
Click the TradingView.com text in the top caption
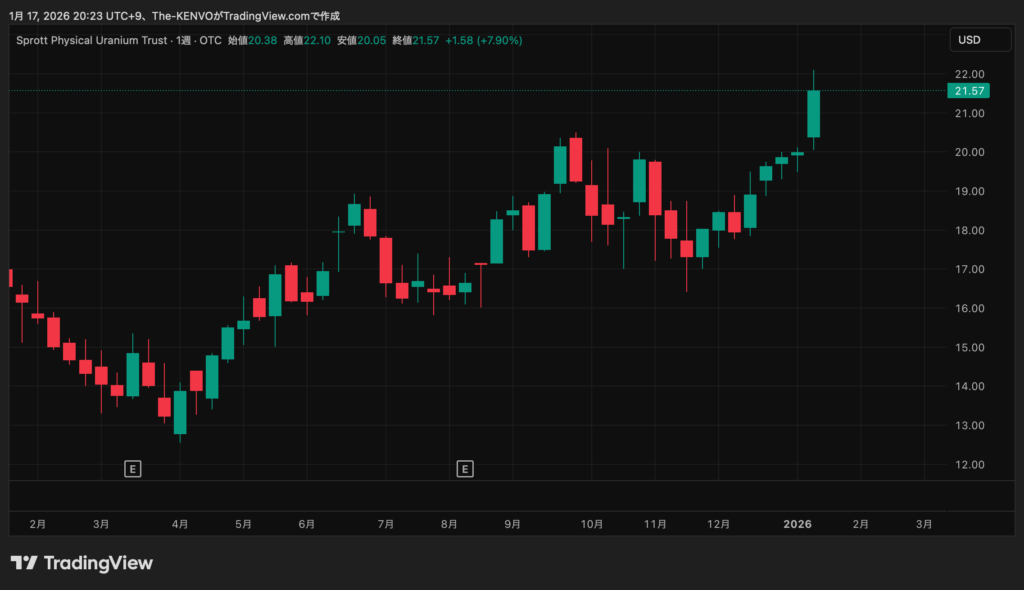pyautogui.click(x=271, y=16)
